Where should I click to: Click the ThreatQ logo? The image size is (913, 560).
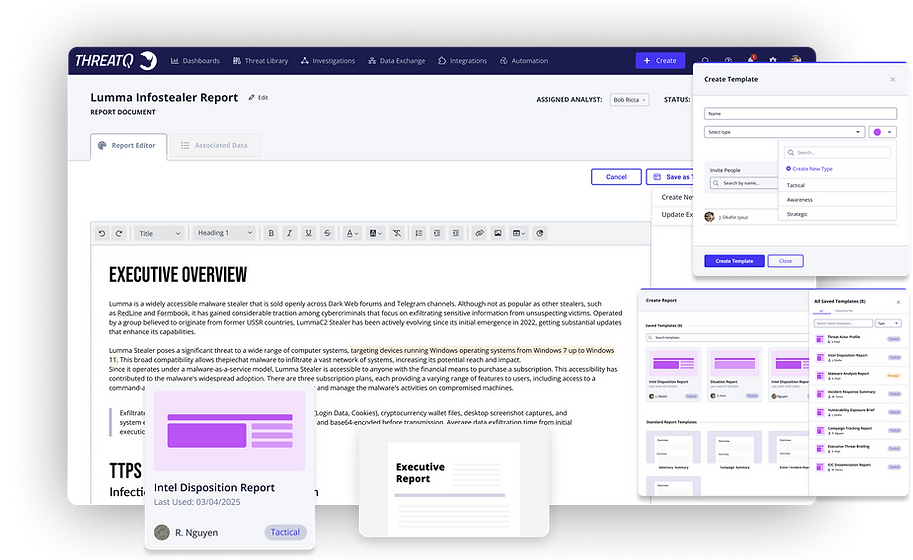tap(115, 61)
